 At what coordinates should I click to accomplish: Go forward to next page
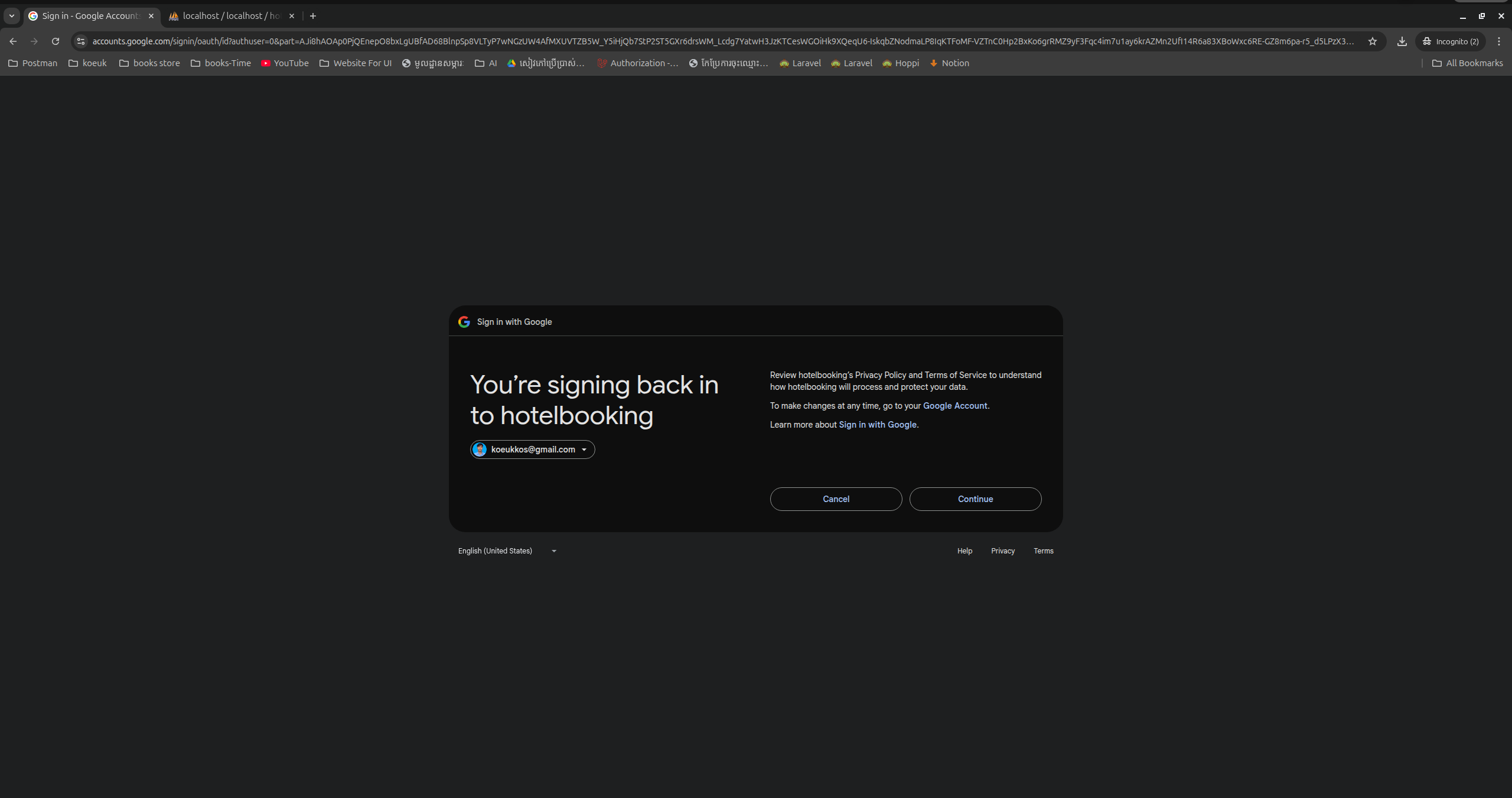point(34,41)
